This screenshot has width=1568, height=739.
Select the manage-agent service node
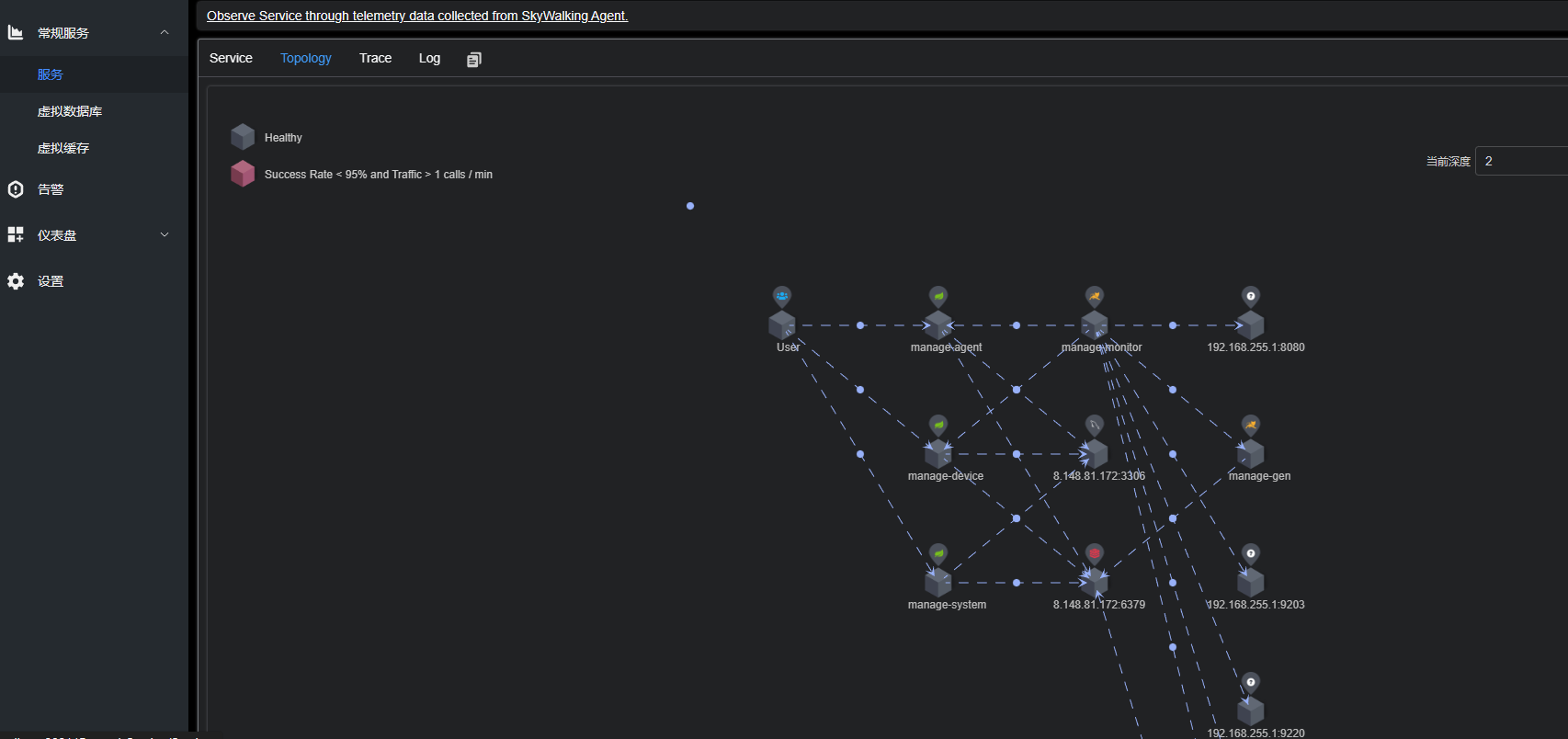click(x=938, y=325)
